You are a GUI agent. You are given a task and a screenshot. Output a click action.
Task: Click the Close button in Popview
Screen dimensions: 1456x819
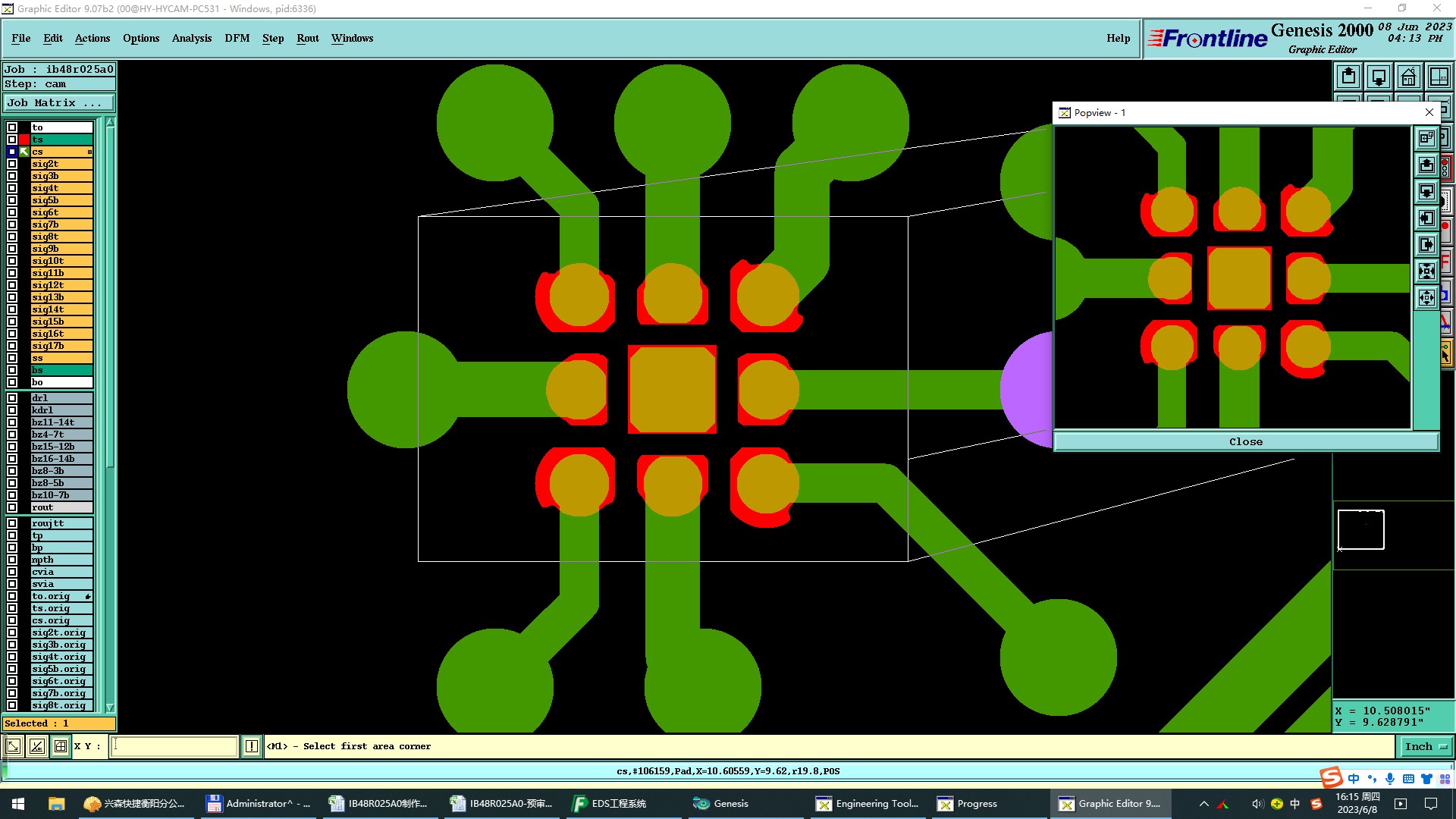click(1245, 441)
